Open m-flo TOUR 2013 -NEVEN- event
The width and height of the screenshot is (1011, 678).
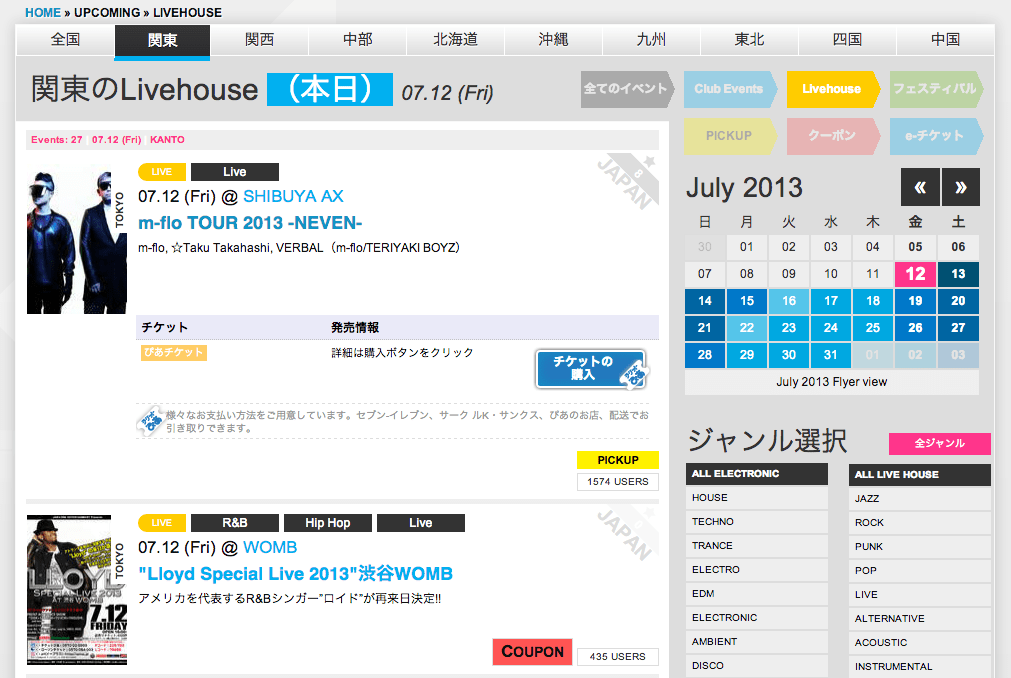click(250, 223)
